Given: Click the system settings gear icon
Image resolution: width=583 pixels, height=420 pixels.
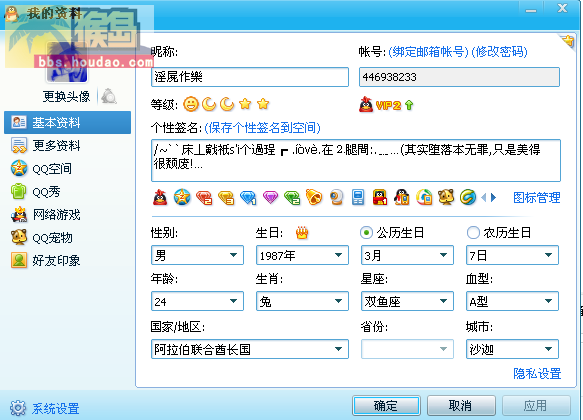Looking at the screenshot, I should point(17,408).
